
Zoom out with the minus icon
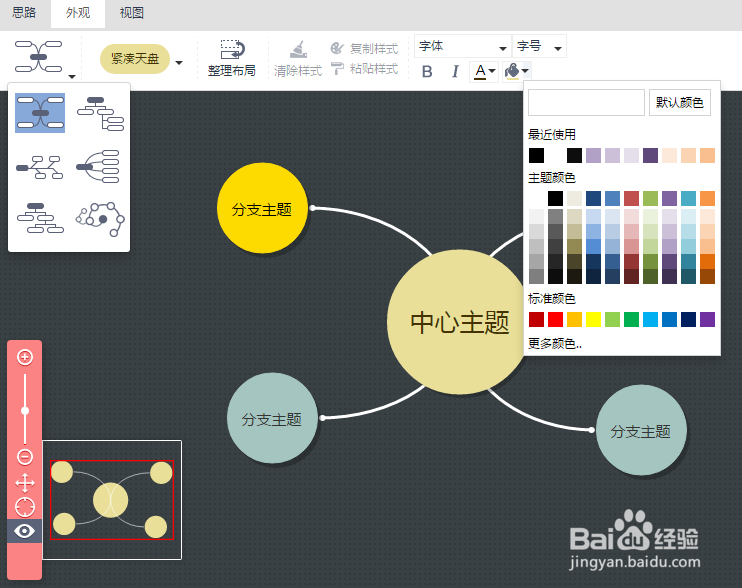(x=25, y=457)
